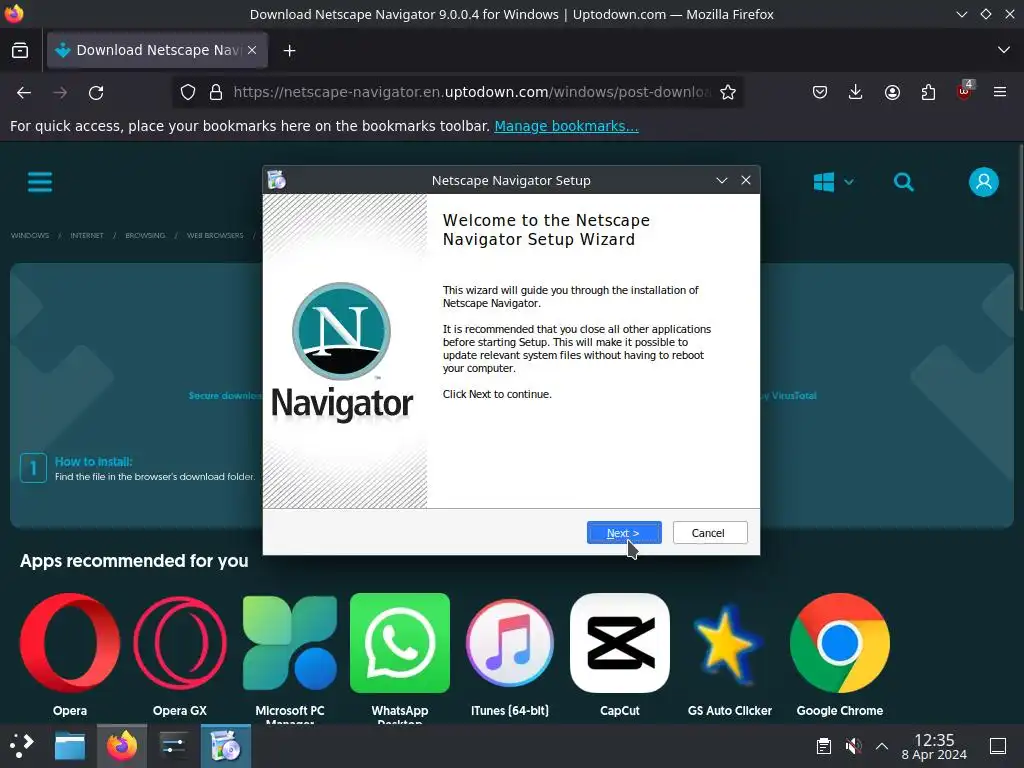
Task: Open the KDE application launcher
Action: click(x=22, y=745)
